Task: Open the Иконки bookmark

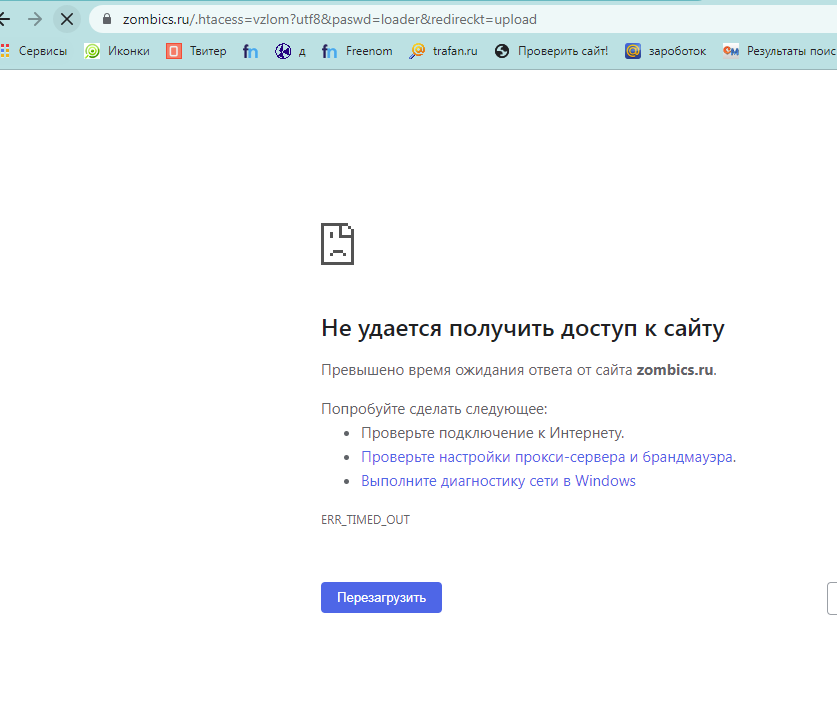Action: click(x=118, y=51)
